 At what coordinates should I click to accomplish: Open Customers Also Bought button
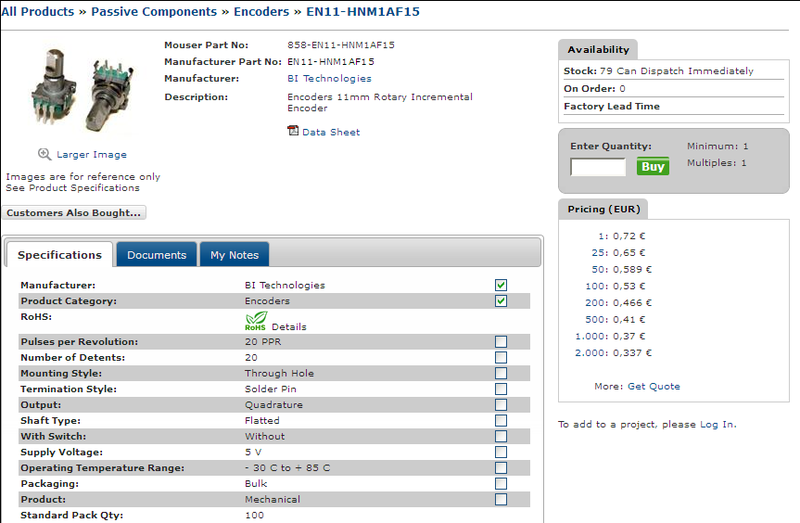(x=73, y=213)
